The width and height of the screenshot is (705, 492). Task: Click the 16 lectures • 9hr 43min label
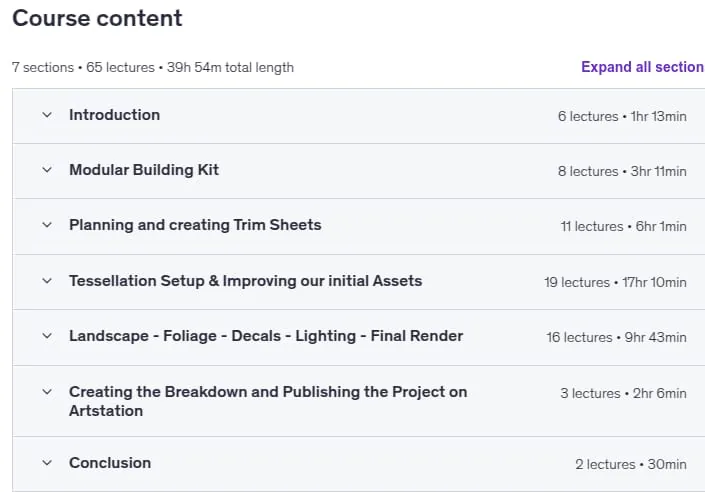pyautogui.click(x=616, y=337)
